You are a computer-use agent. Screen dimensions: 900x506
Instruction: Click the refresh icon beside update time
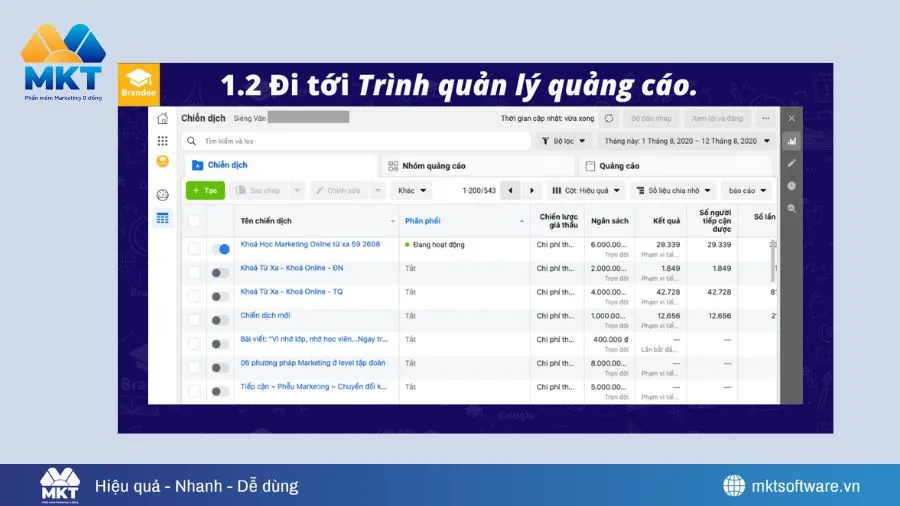[x=608, y=118]
